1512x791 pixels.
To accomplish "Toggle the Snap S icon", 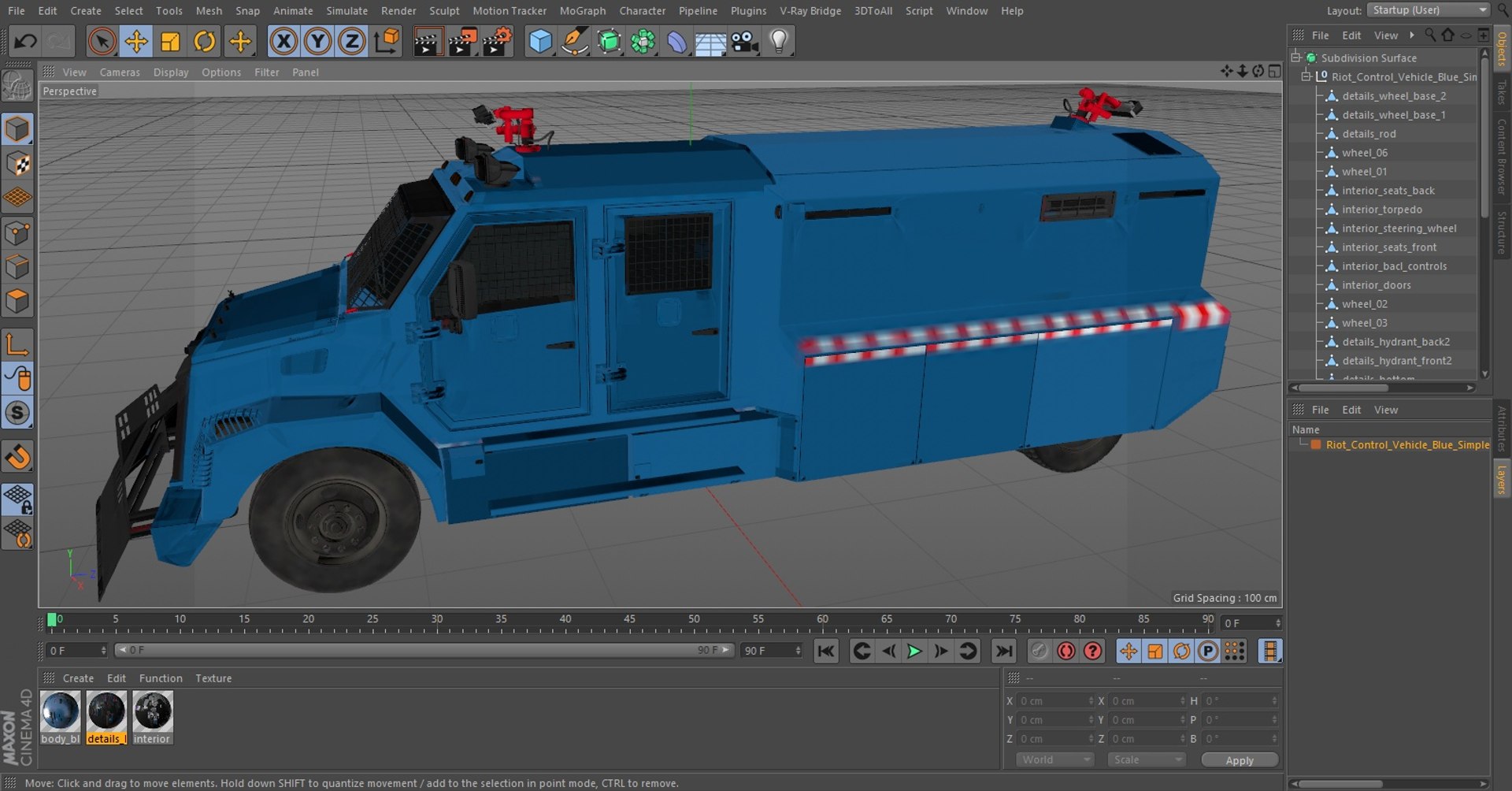I will (x=17, y=413).
